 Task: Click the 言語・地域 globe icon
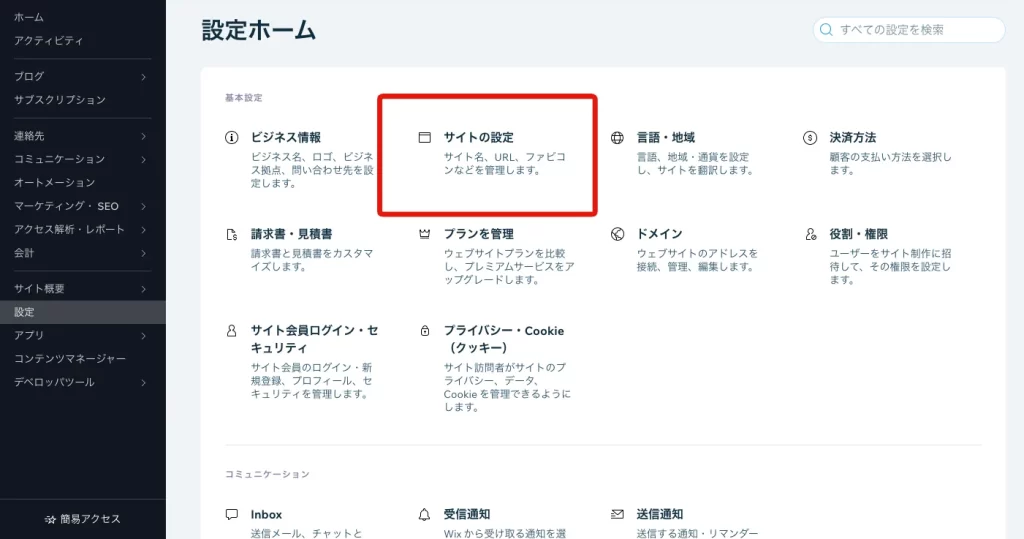tap(617, 138)
